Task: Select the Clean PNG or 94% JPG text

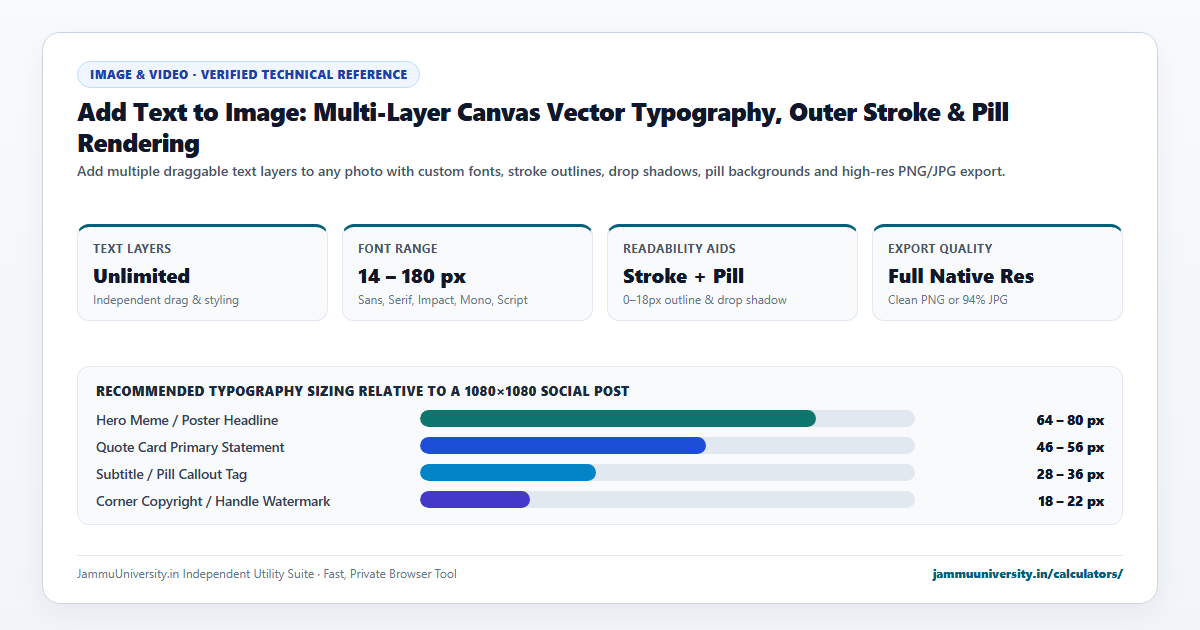Action: tap(948, 300)
